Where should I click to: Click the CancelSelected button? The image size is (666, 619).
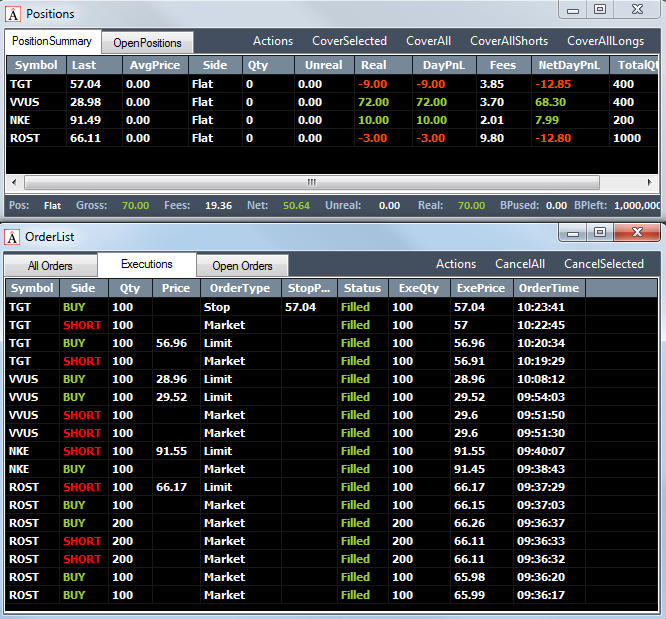(604, 264)
